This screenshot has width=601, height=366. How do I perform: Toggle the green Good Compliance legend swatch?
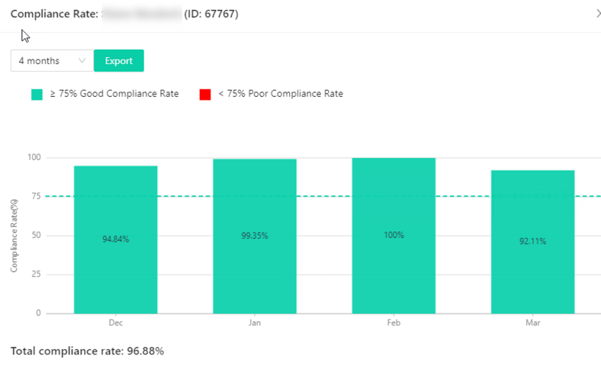pyautogui.click(x=37, y=94)
